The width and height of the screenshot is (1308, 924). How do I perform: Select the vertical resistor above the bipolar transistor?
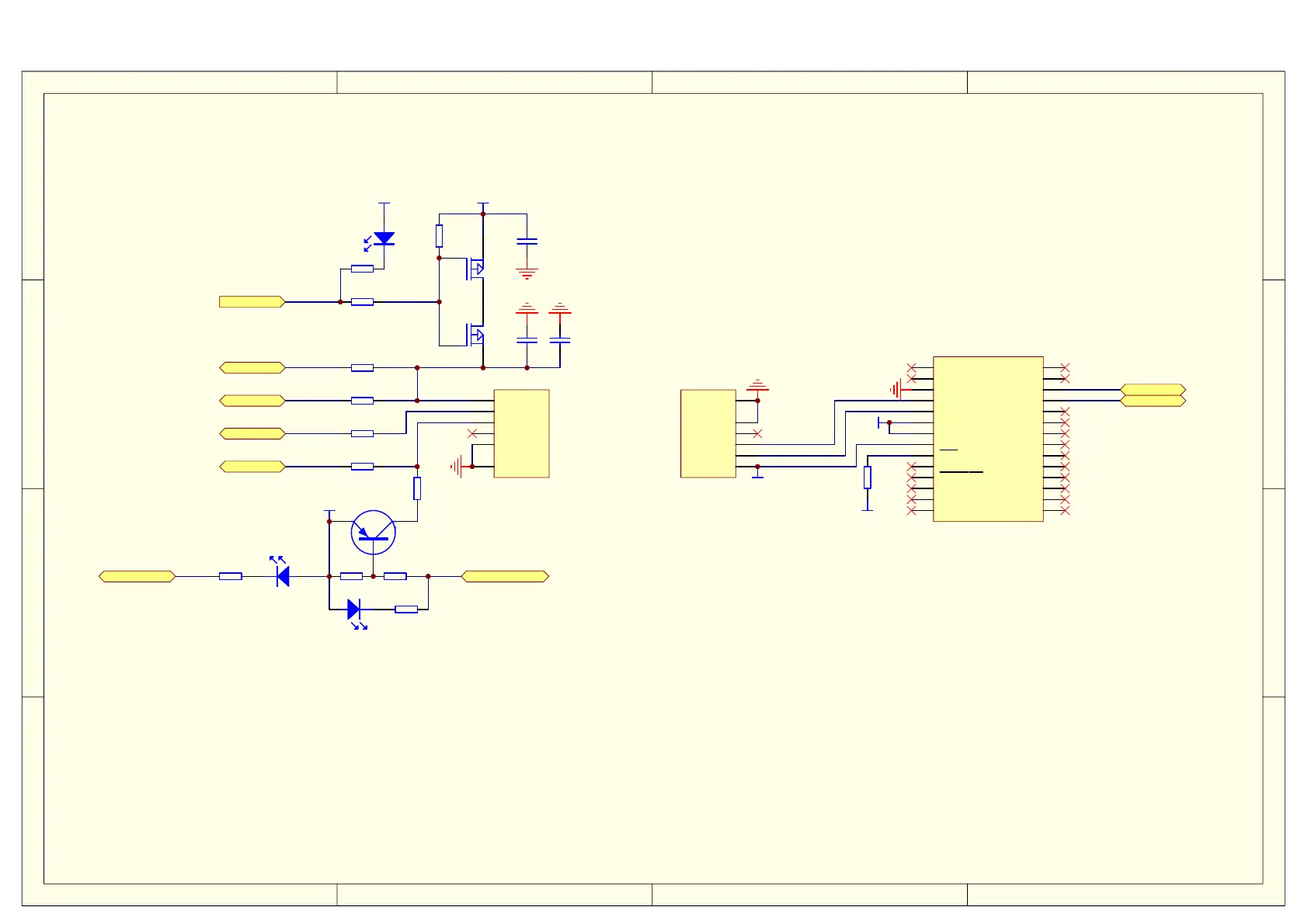417,488
